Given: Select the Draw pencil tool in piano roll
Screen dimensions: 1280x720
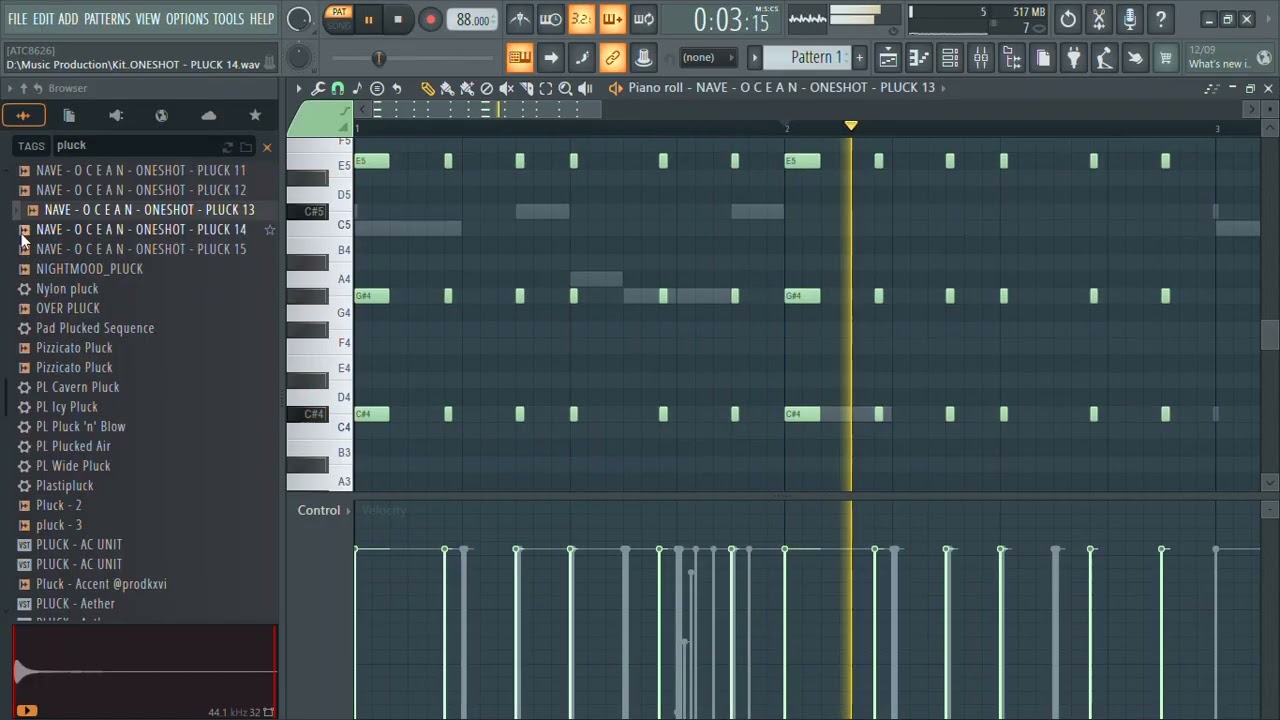Looking at the screenshot, I should (427, 88).
